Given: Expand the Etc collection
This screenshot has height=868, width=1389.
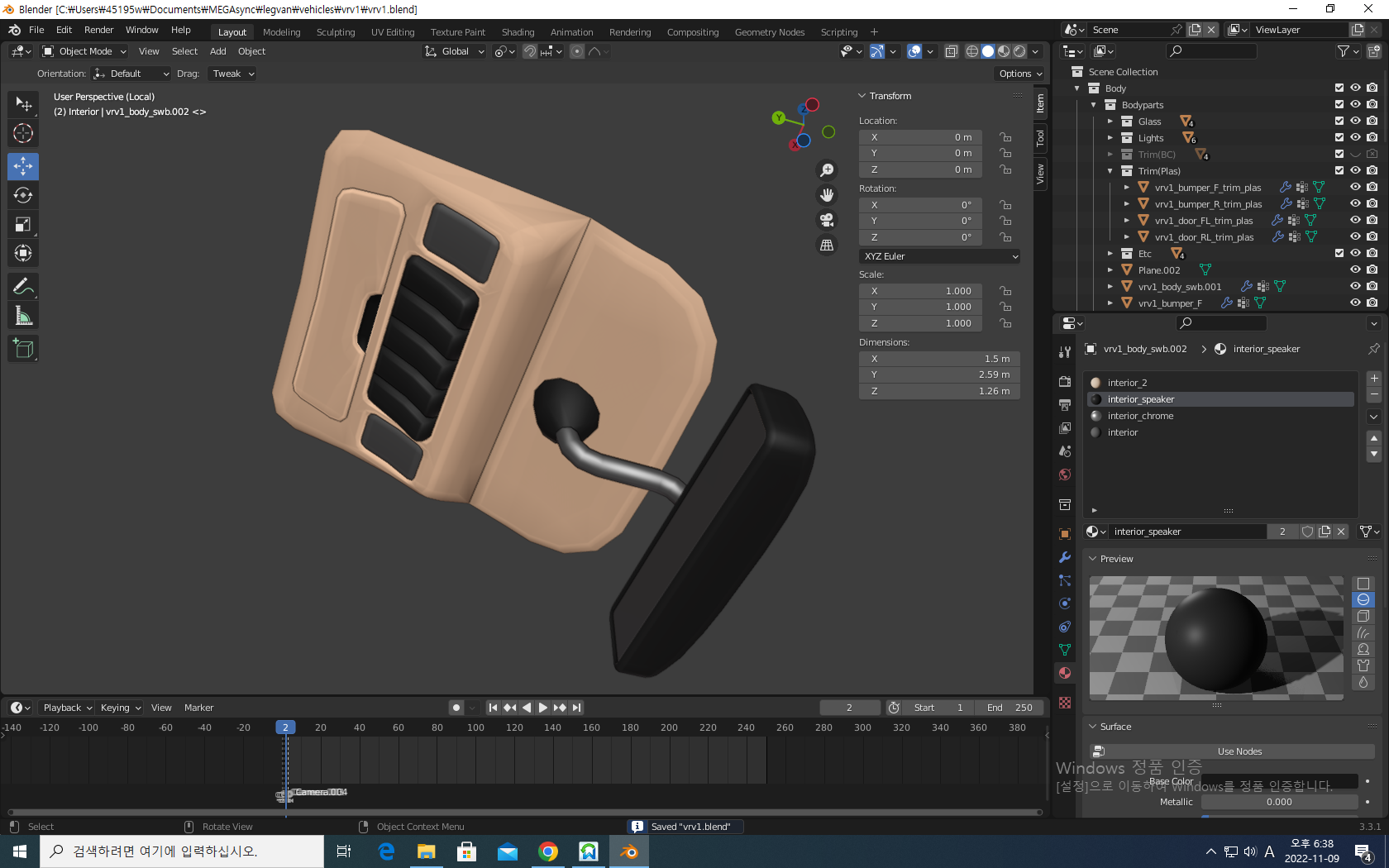Looking at the screenshot, I should [x=1110, y=254].
